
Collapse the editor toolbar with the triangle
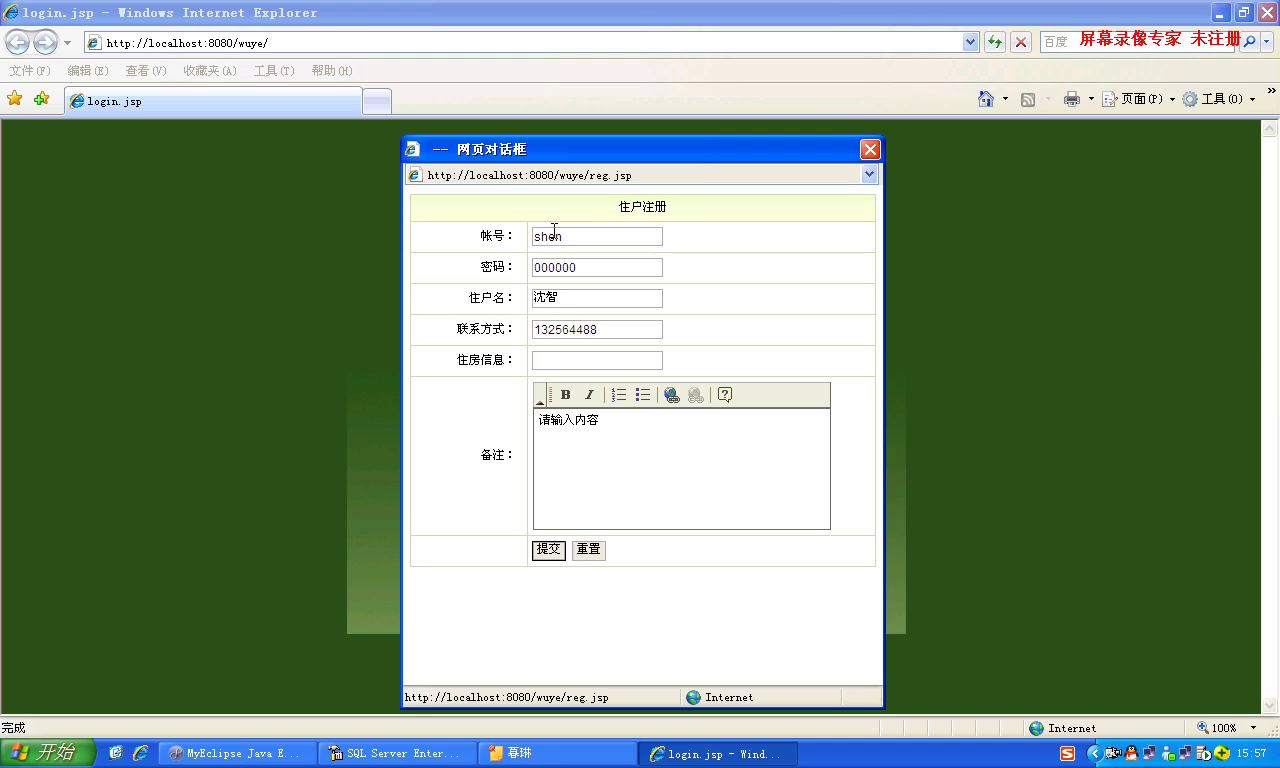coord(540,401)
